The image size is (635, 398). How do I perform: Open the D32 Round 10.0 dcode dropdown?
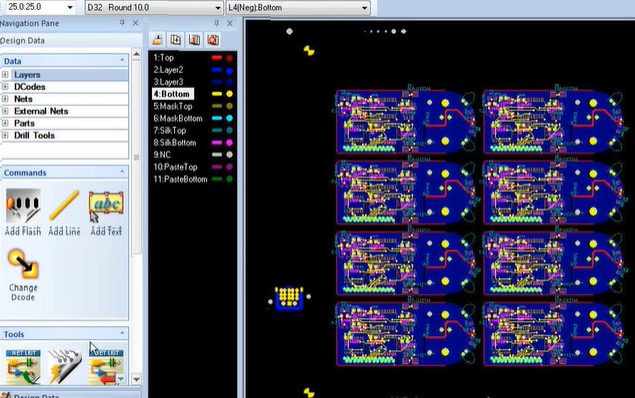tap(218, 7)
